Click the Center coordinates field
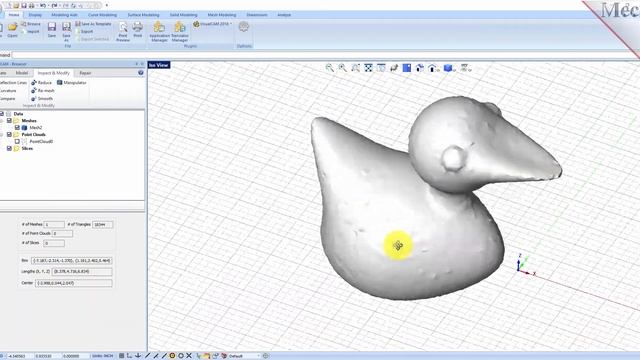 73,283
